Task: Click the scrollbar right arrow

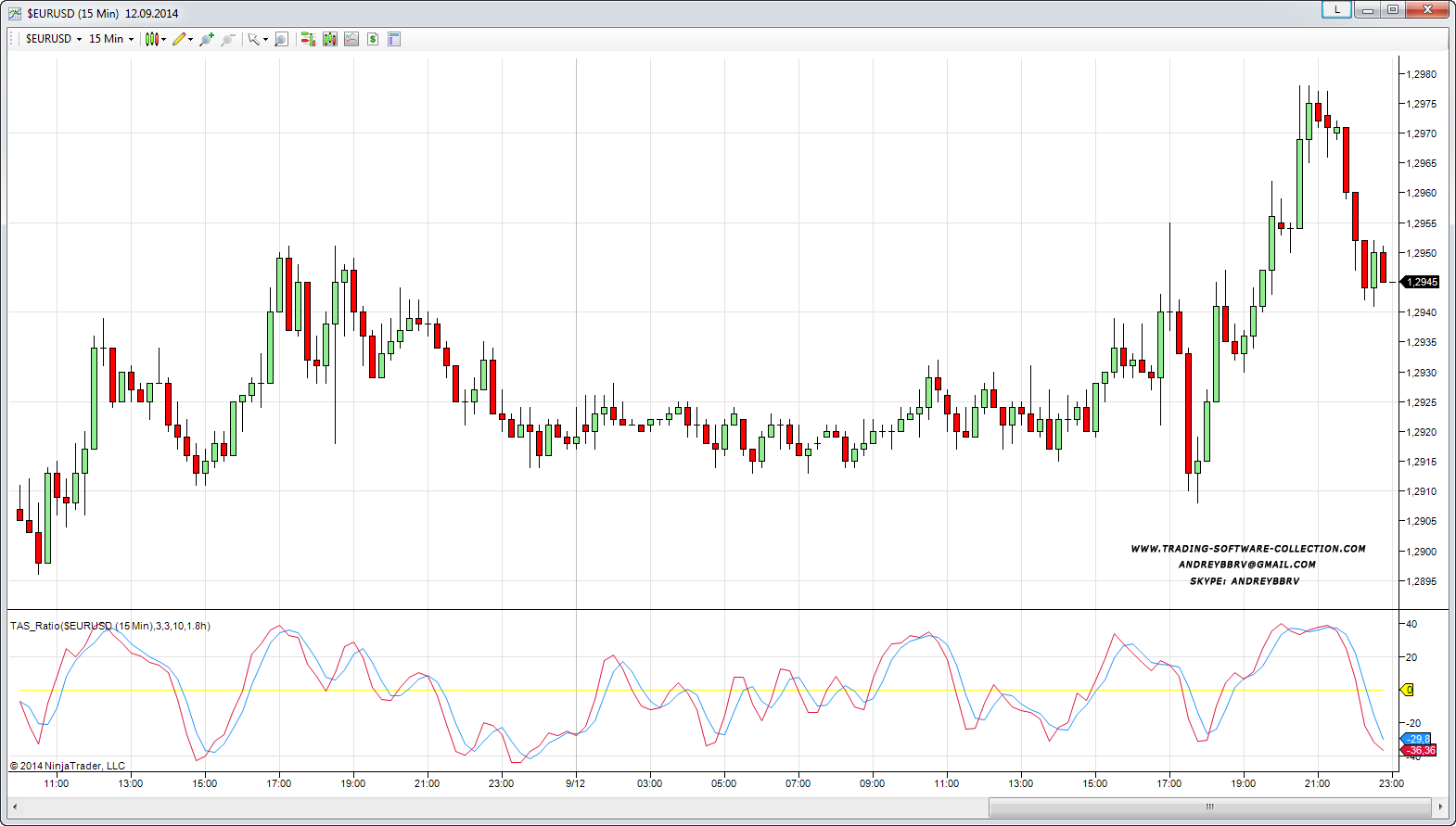Action: [x=1440, y=807]
